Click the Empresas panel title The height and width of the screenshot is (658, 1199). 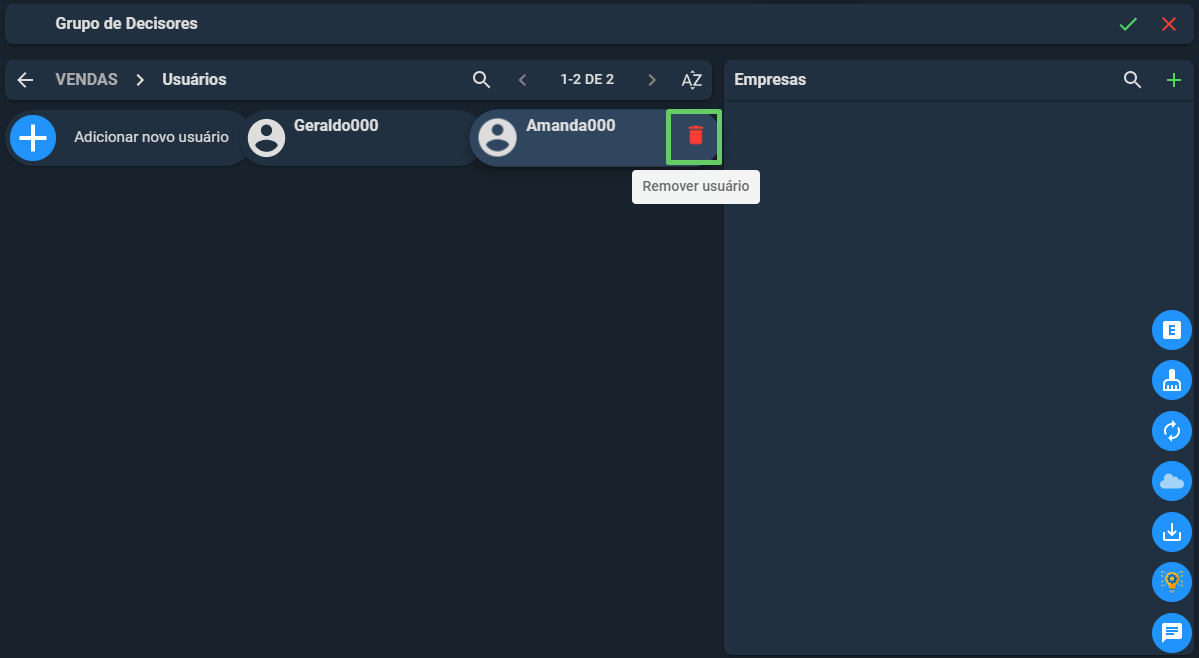click(x=770, y=79)
